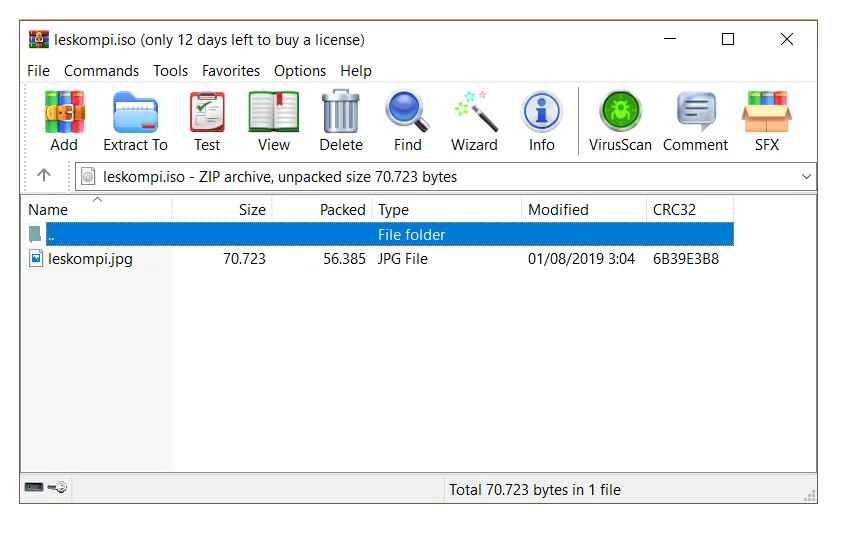Click the parent folder icon in list
This screenshot has width=855, height=542.
(35, 234)
